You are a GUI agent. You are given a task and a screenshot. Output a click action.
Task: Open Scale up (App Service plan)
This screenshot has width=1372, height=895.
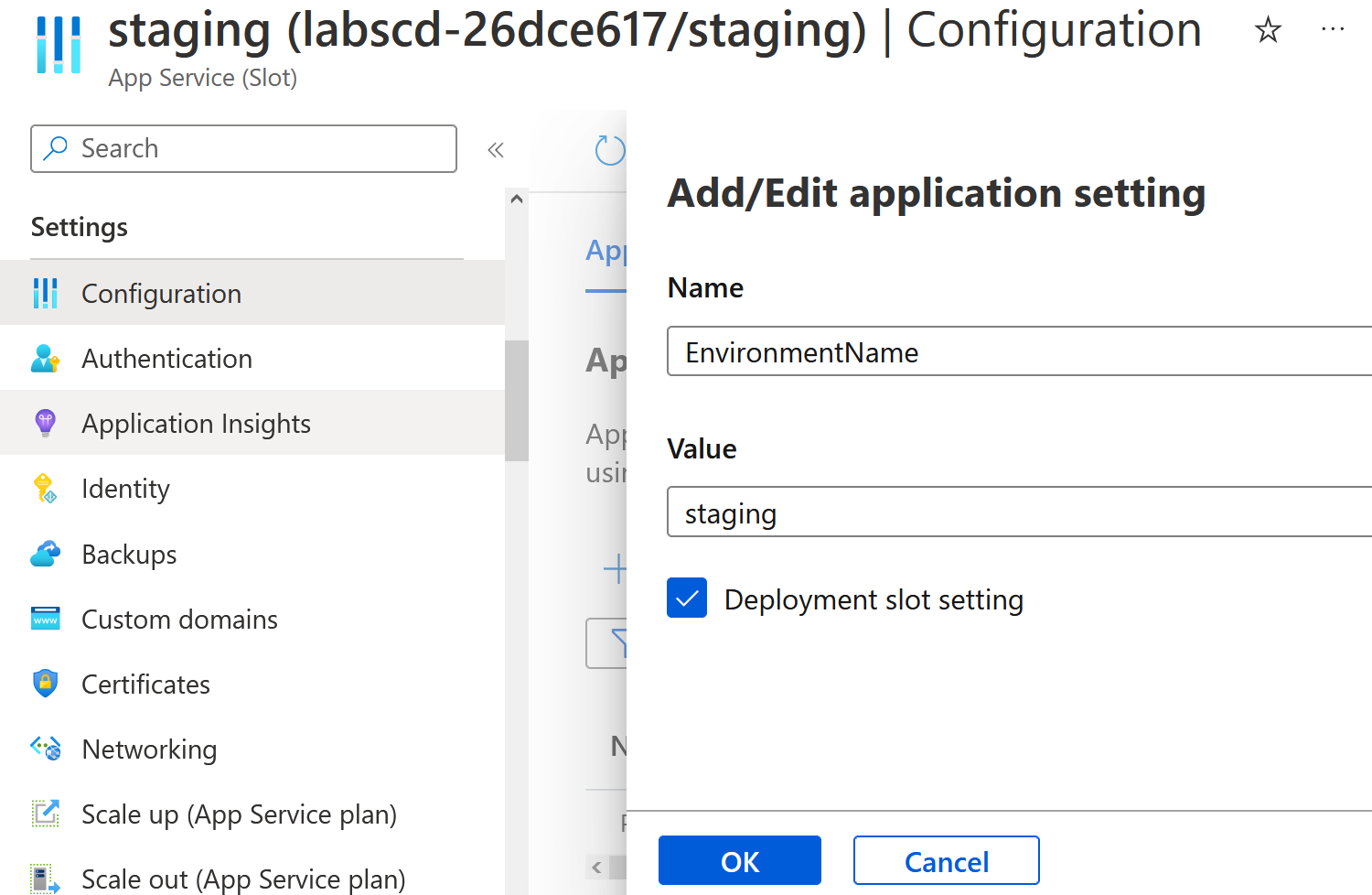point(239,814)
